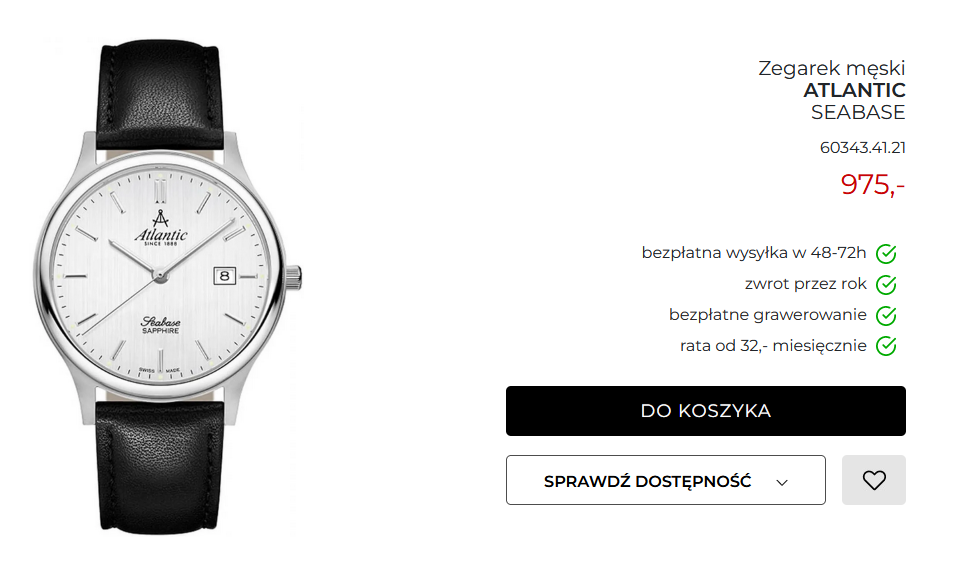Click the watch crown on the image
This screenshot has height=570, width=956.
point(294,278)
